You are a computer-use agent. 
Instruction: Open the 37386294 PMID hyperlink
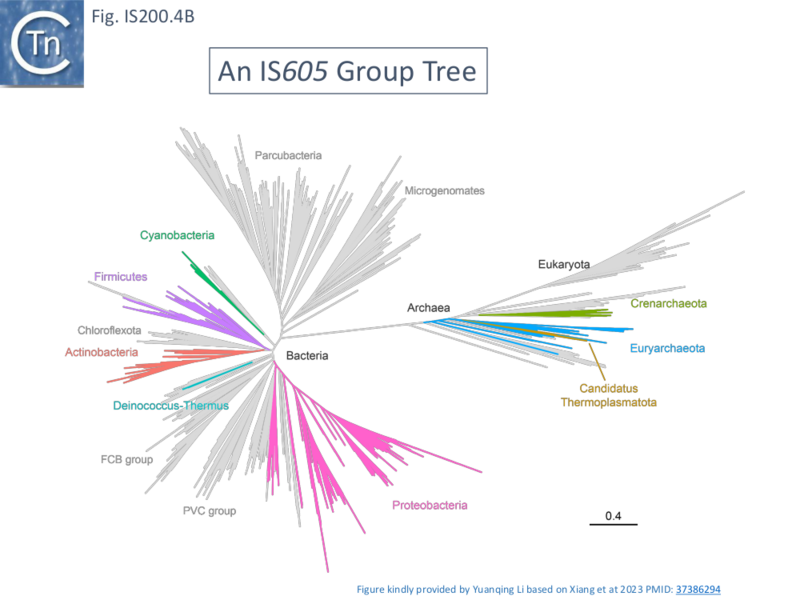[700, 588]
